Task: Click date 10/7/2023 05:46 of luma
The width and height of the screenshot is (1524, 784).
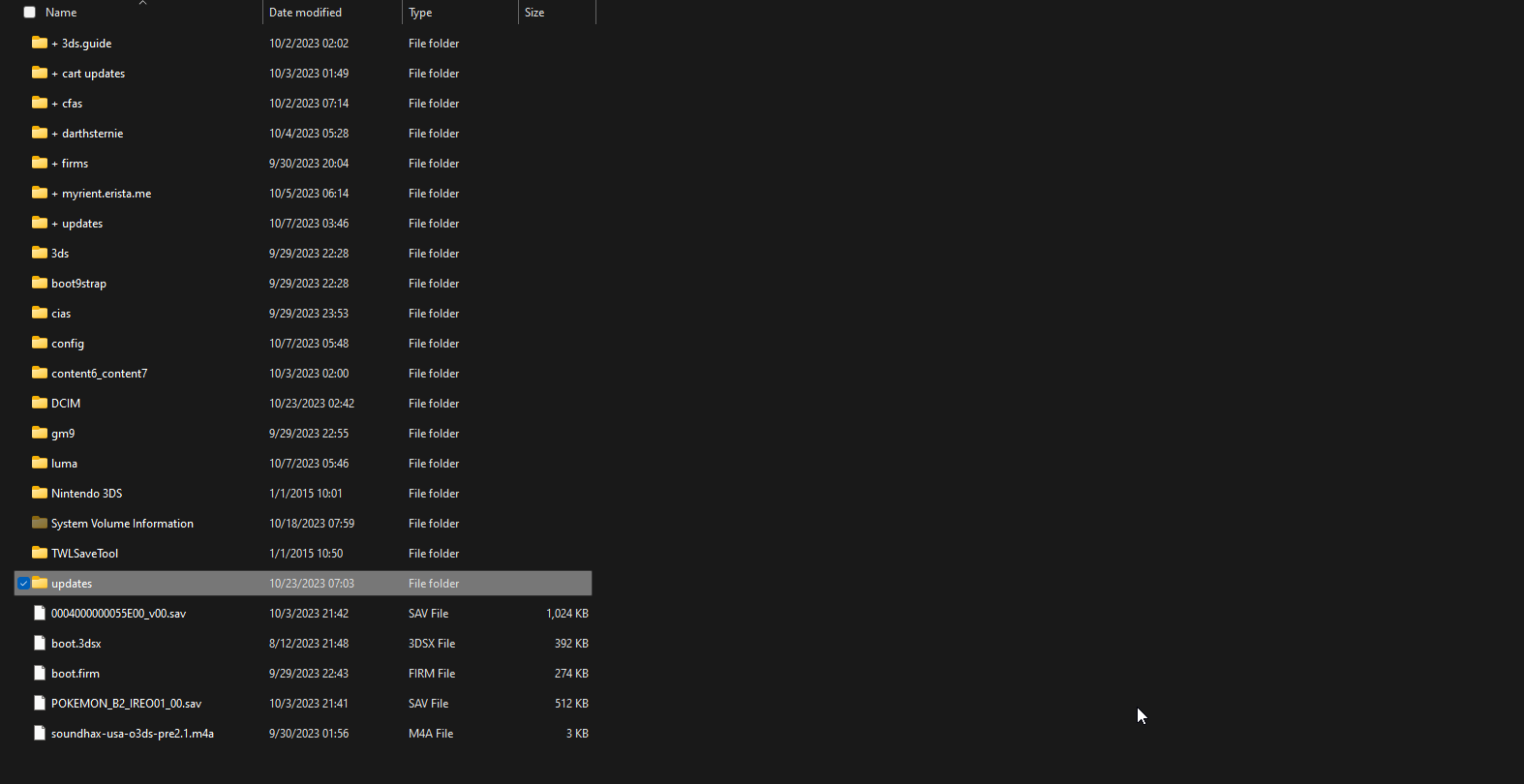Action: (x=309, y=464)
